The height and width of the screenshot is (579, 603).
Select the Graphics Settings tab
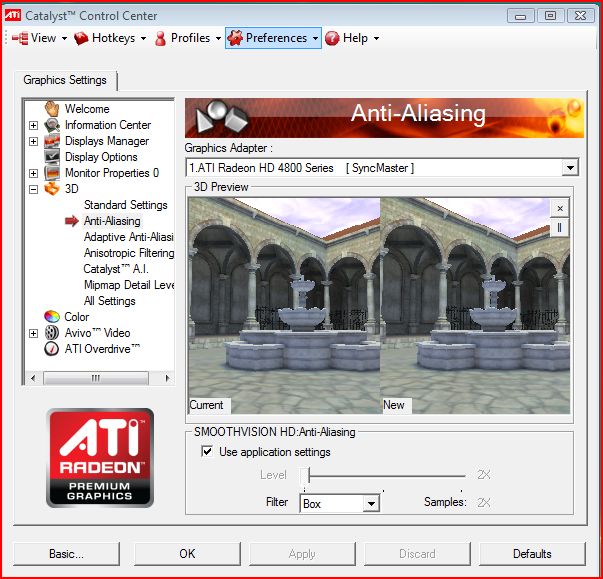pos(65,80)
